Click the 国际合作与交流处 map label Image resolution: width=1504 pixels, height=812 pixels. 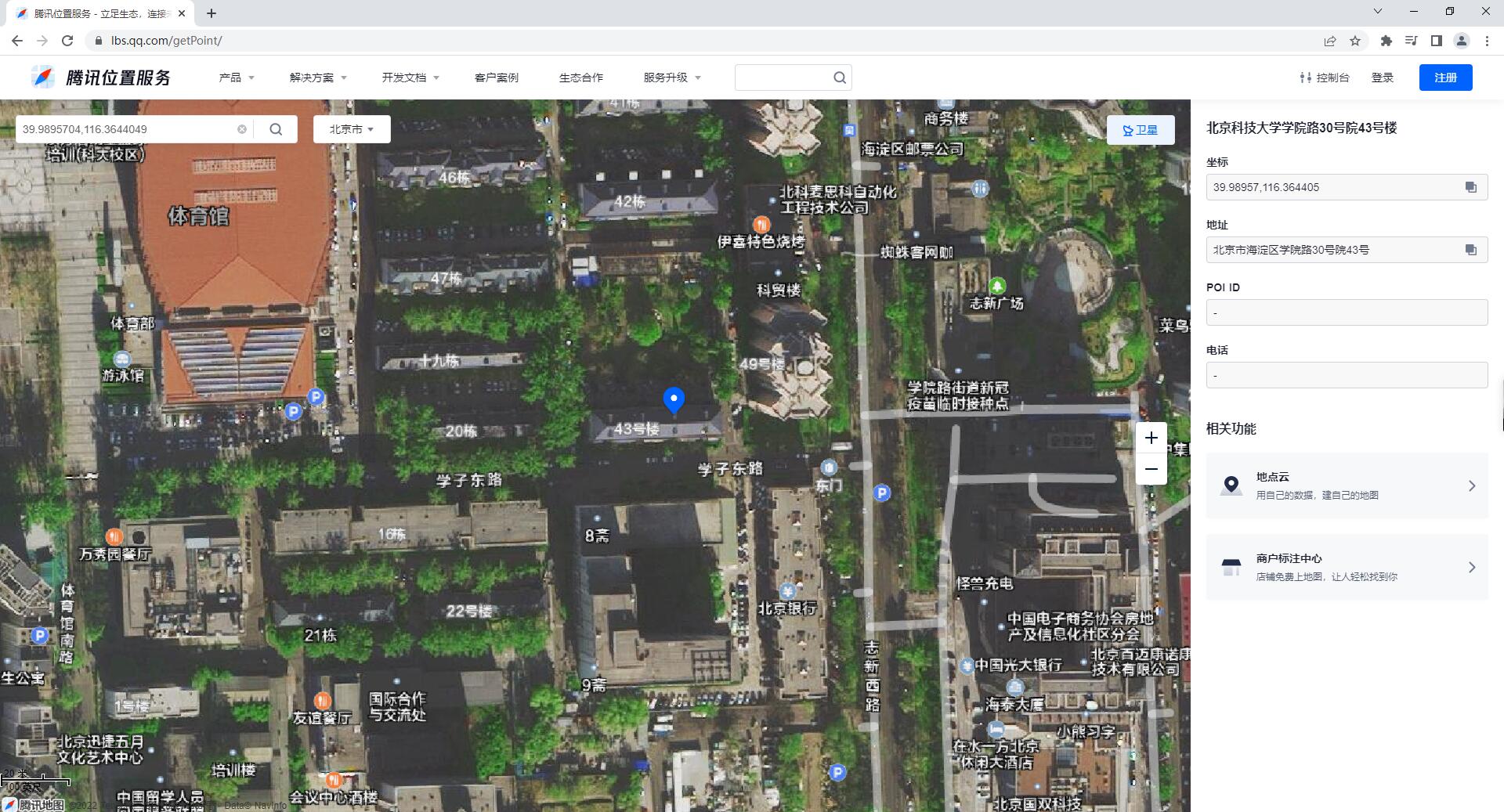(x=398, y=706)
